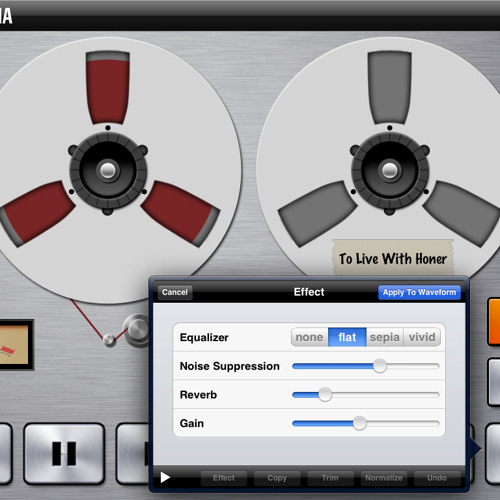Tap the To Live With Honer tape label
The height and width of the screenshot is (500, 500).
pyautogui.click(x=393, y=258)
